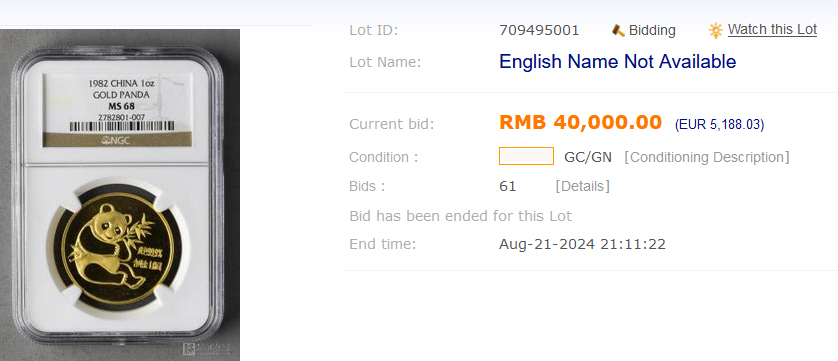Click the bid count number 61

pos(508,186)
